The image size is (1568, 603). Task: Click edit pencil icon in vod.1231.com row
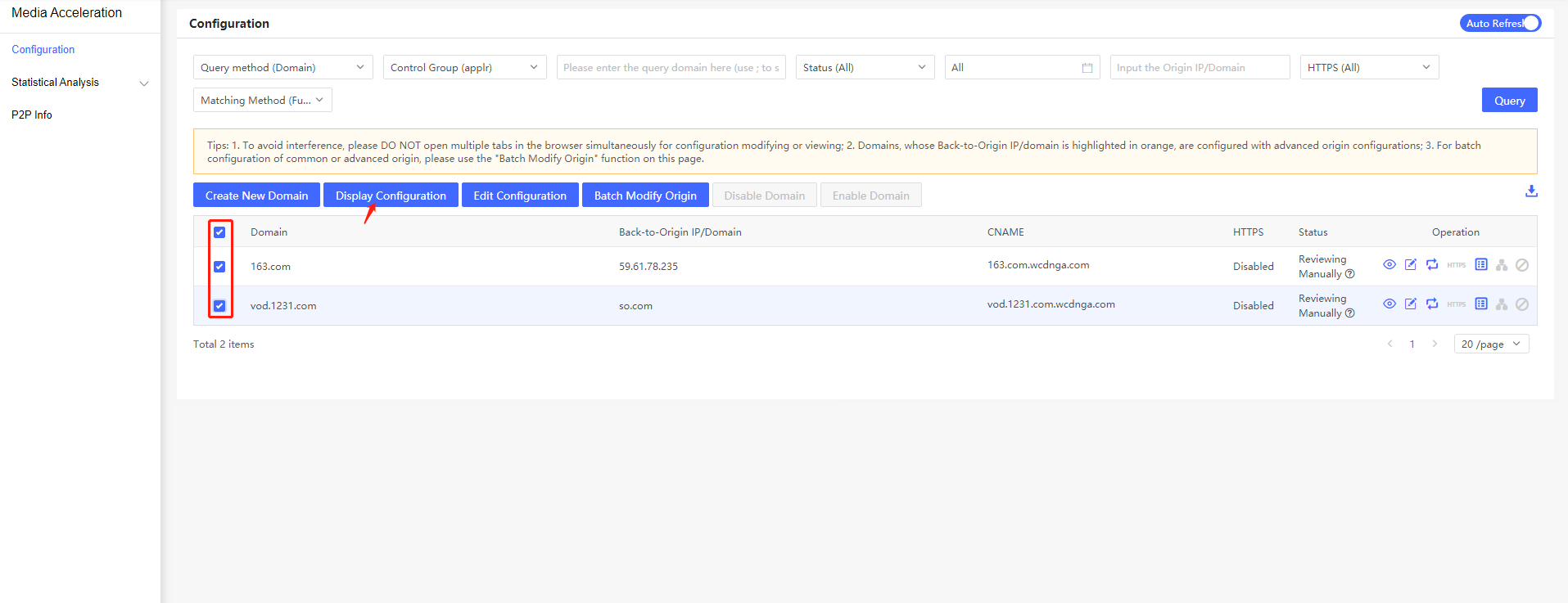pyautogui.click(x=1411, y=304)
